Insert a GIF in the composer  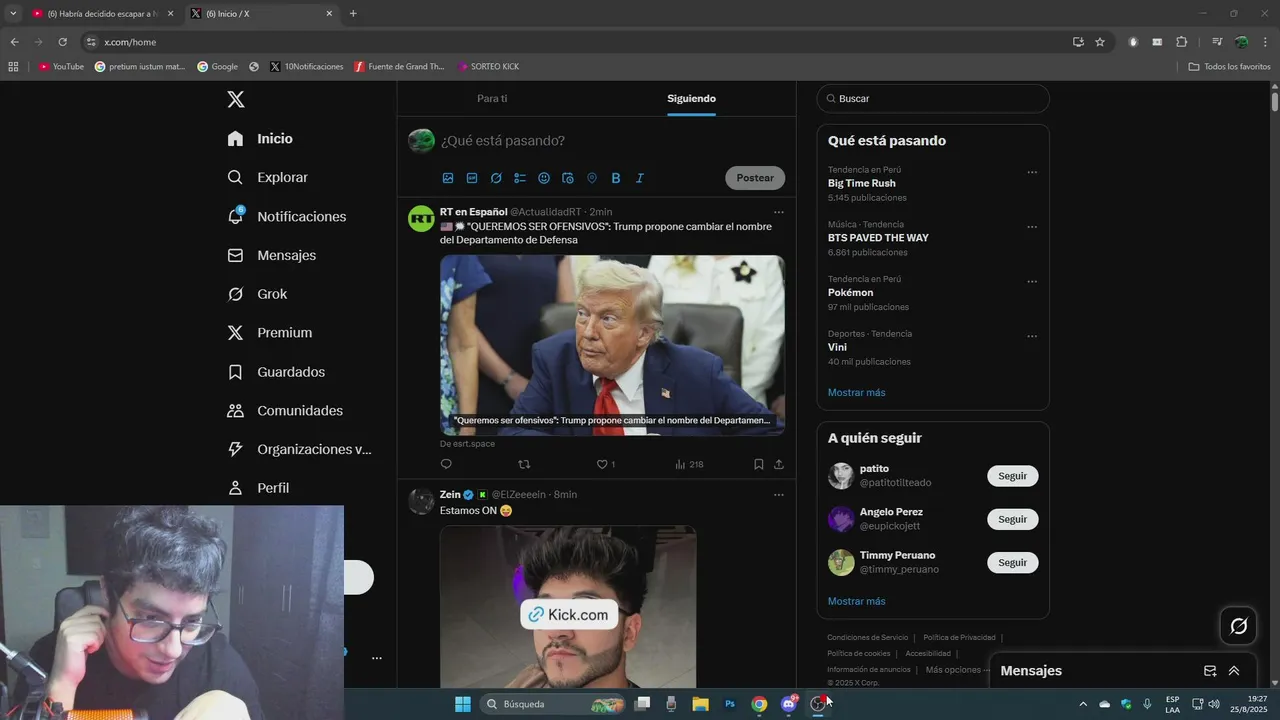click(x=472, y=178)
